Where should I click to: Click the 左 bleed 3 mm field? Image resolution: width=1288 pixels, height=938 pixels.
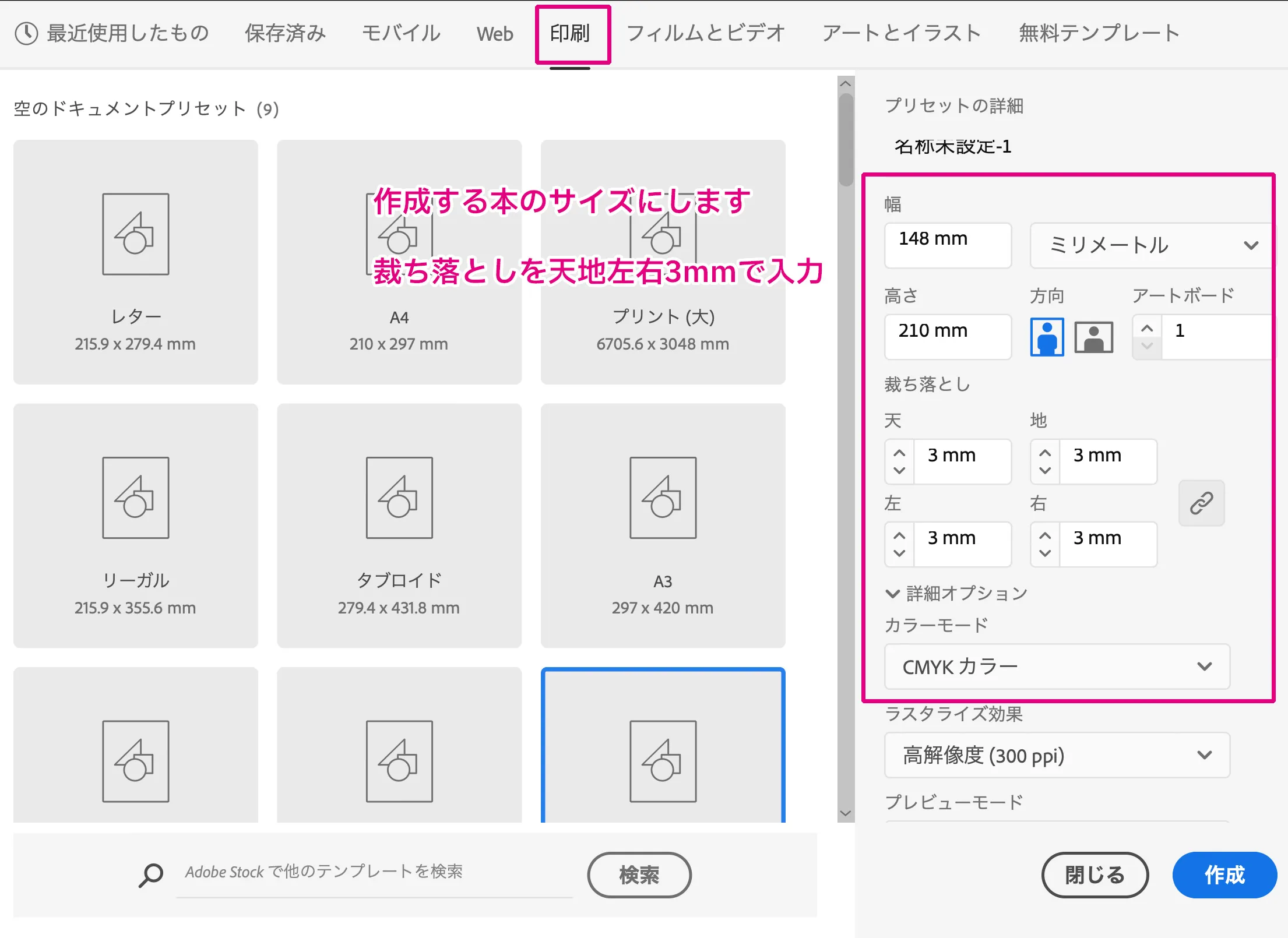point(962,544)
